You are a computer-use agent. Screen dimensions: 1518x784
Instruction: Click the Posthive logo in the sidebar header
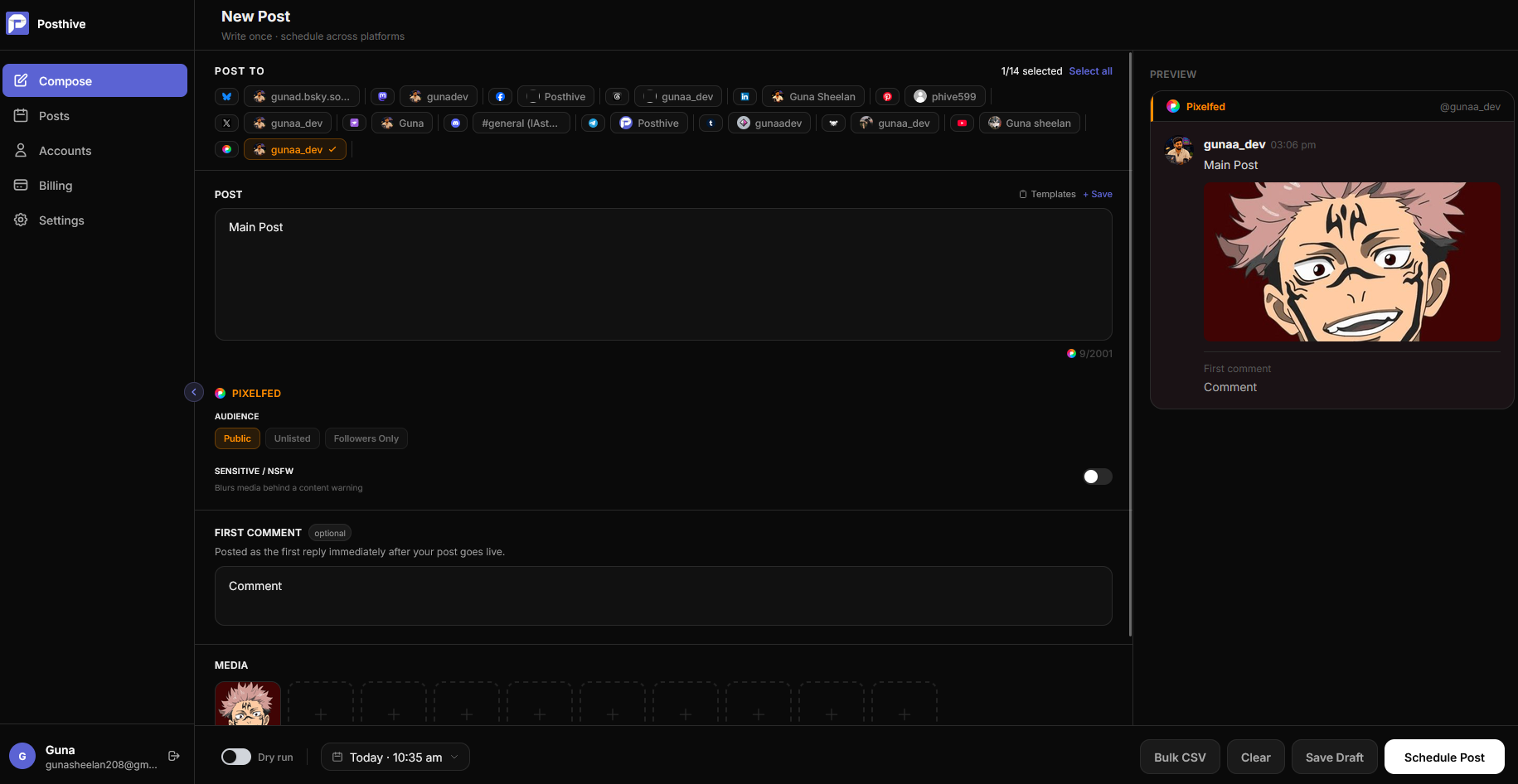point(17,23)
